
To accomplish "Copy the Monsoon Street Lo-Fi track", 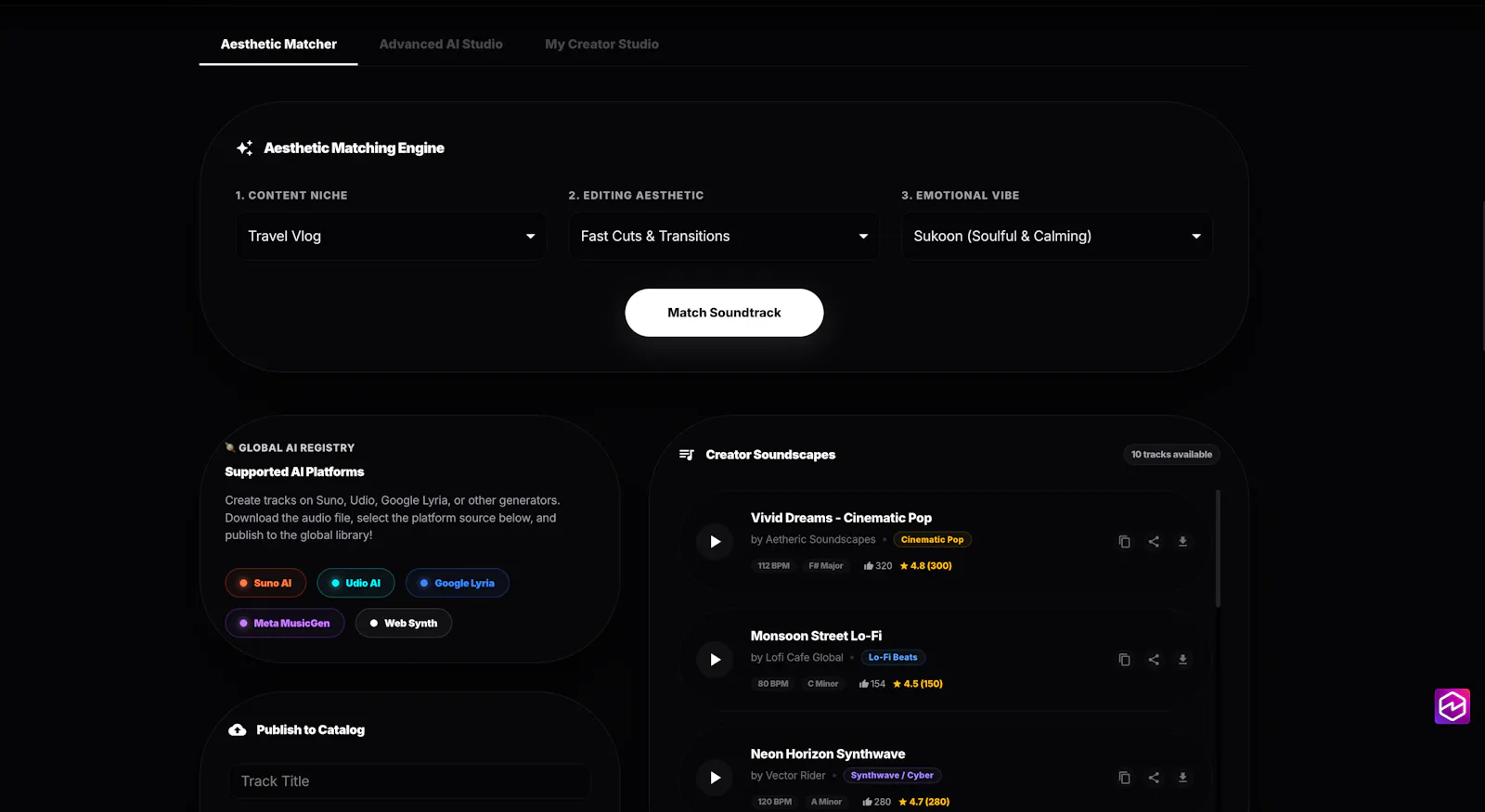I will 1124,660.
